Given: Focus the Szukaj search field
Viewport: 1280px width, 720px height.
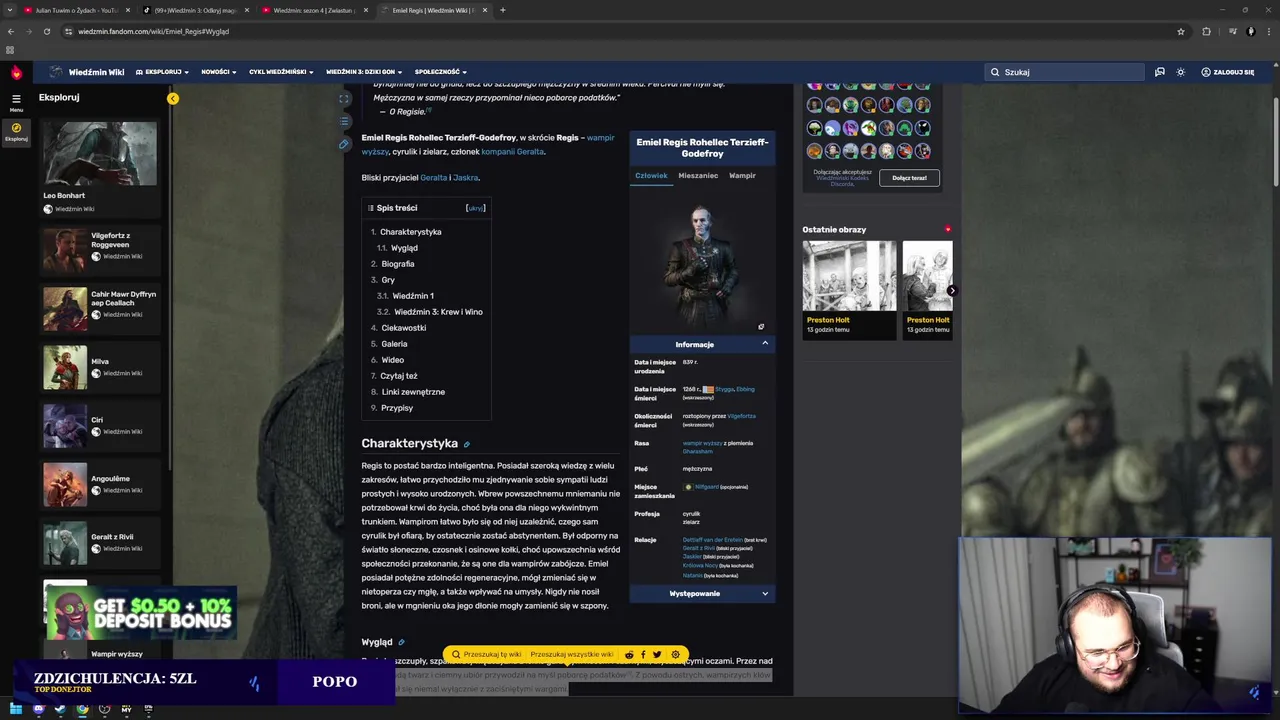Looking at the screenshot, I should (1064, 72).
